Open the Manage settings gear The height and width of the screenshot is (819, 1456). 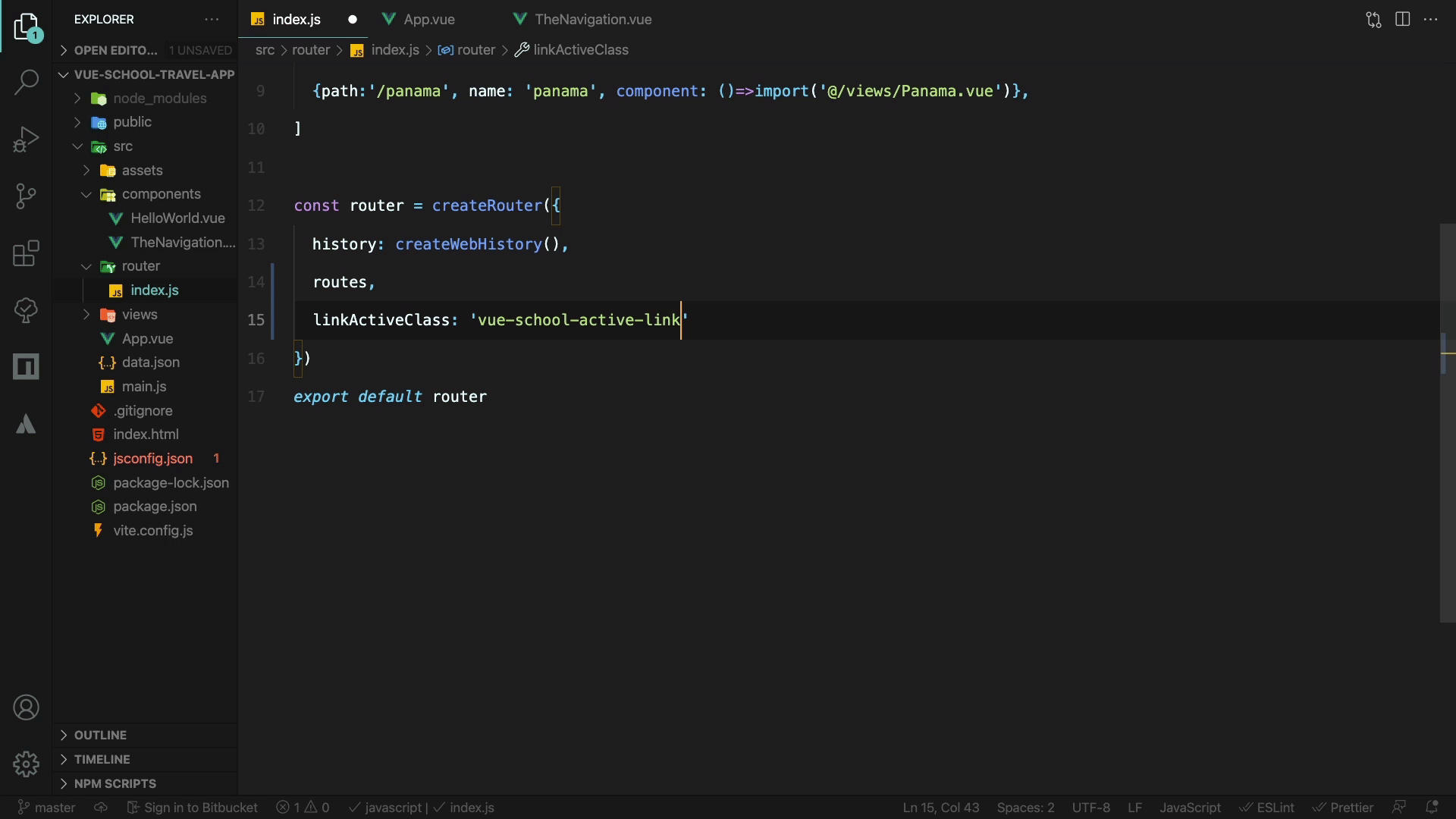pyautogui.click(x=27, y=764)
